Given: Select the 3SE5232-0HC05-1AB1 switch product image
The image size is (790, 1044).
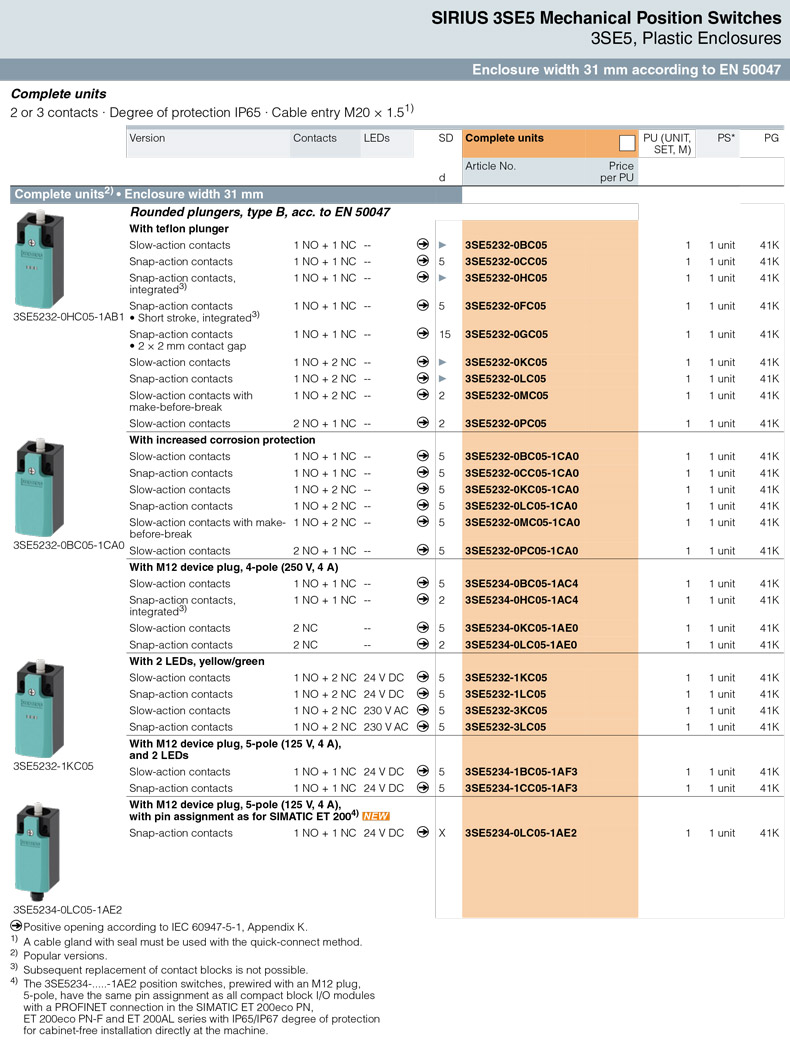Looking at the screenshot, I should click(41, 262).
